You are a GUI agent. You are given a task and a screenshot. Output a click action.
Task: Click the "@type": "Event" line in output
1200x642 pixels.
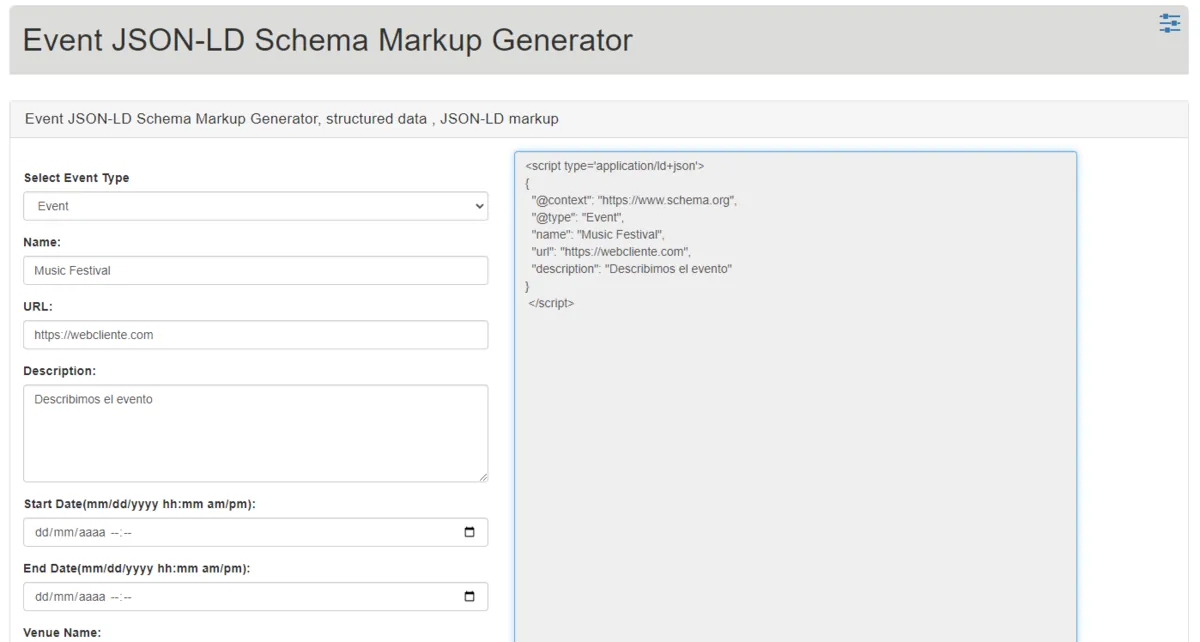pos(578,217)
